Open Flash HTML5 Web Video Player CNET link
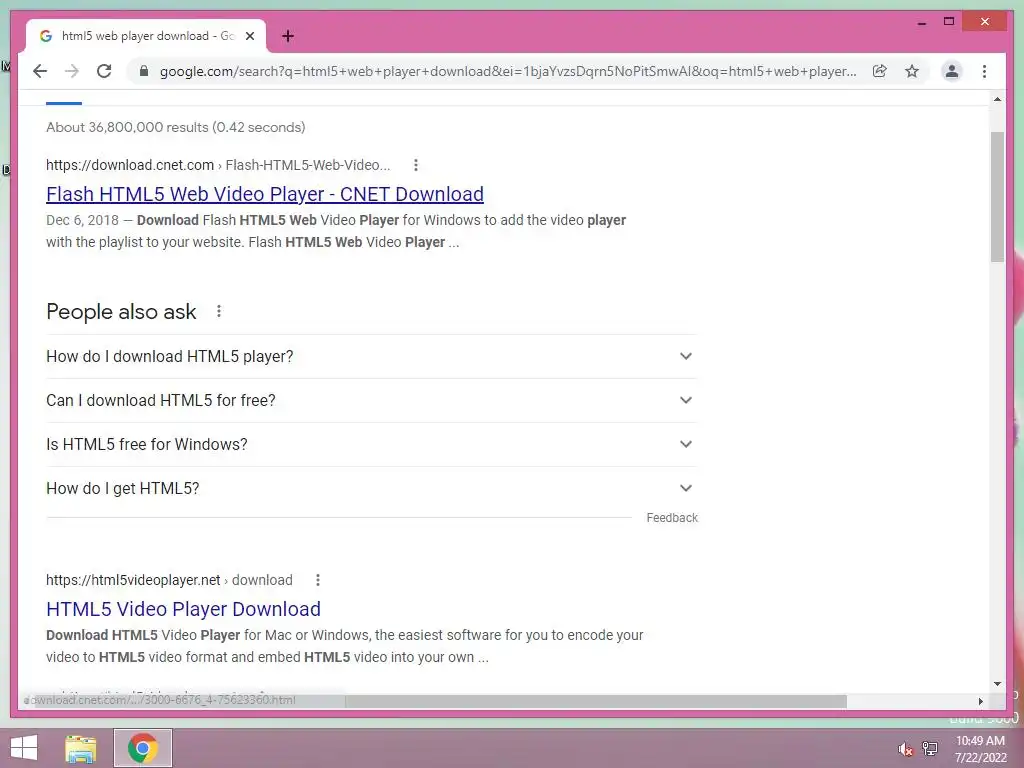 point(264,194)
